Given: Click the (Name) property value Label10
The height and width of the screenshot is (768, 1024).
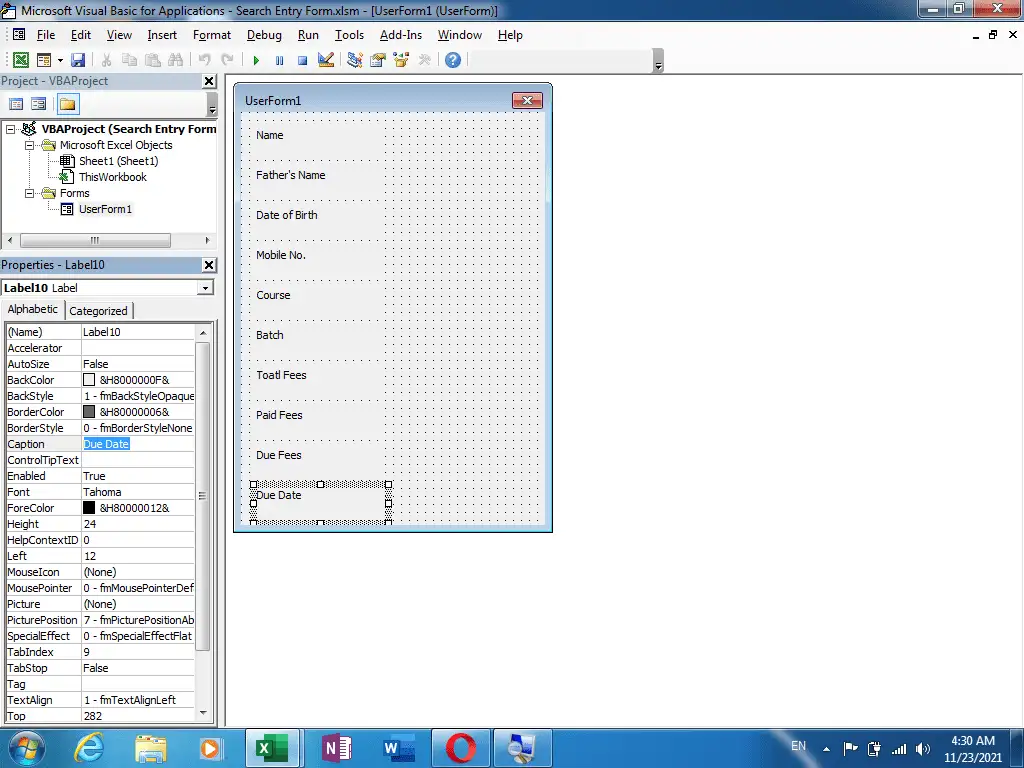Looking at the screenshot, I should click(138, 332).
